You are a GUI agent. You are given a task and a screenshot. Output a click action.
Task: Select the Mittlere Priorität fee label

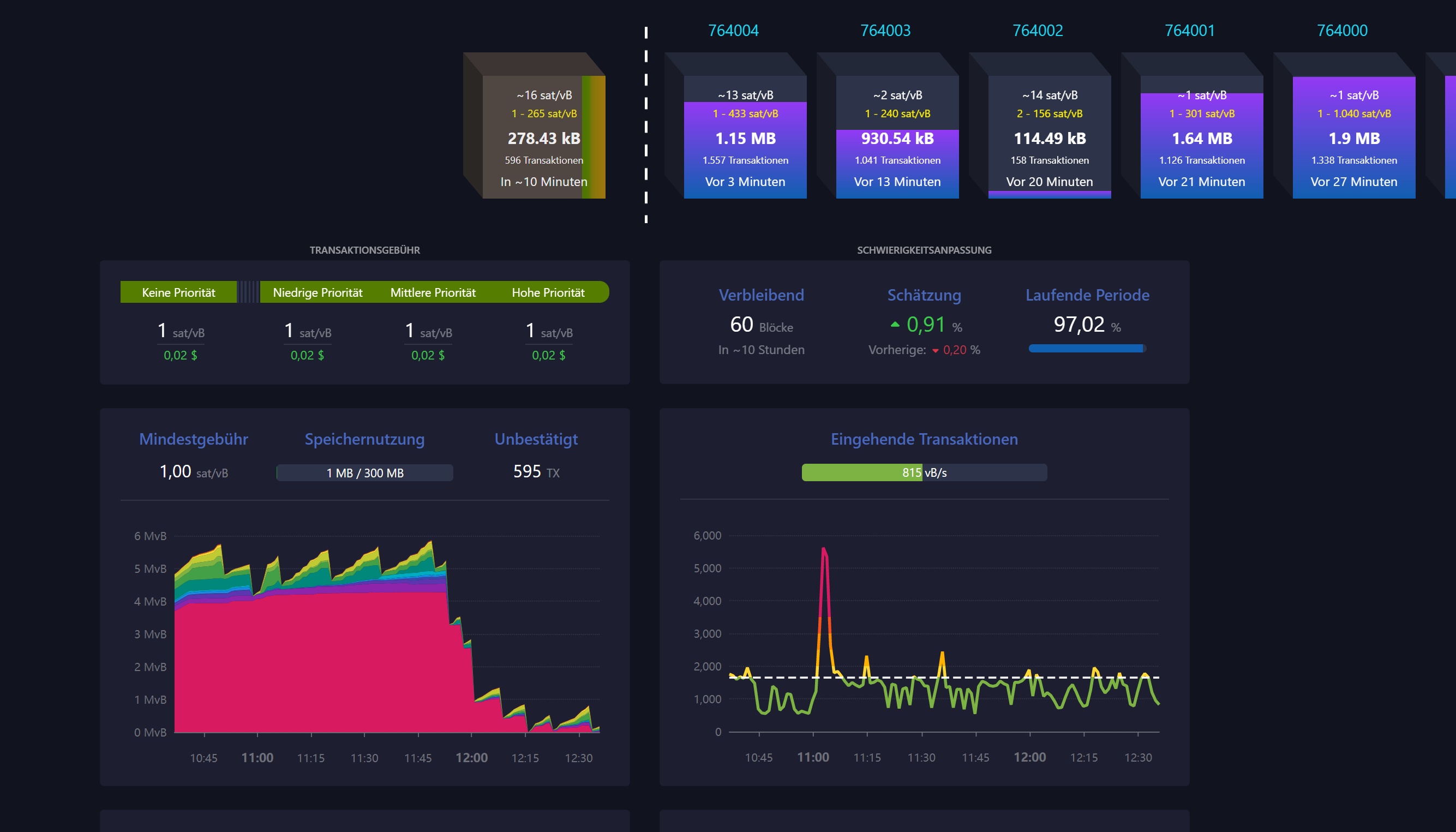(x=433, y=292)
